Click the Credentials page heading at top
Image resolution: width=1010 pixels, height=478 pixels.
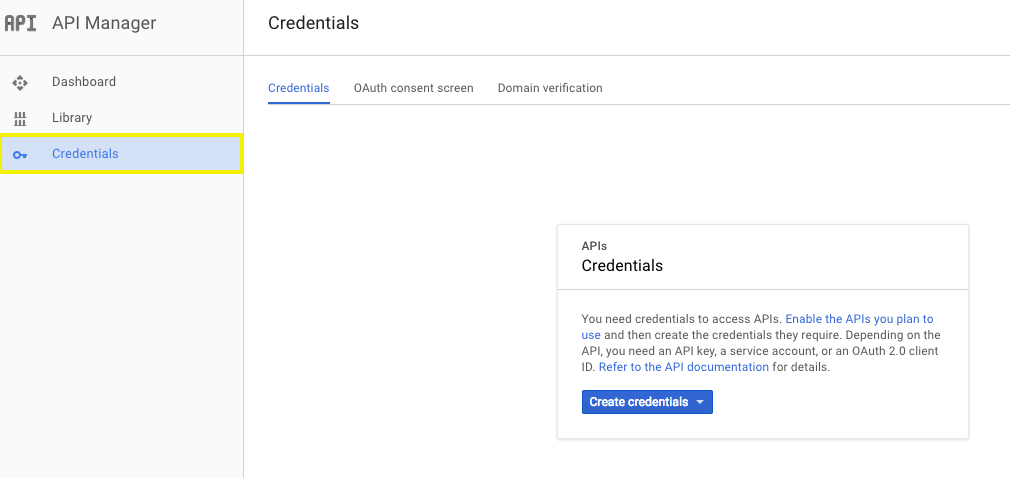(x=314, y=23)
